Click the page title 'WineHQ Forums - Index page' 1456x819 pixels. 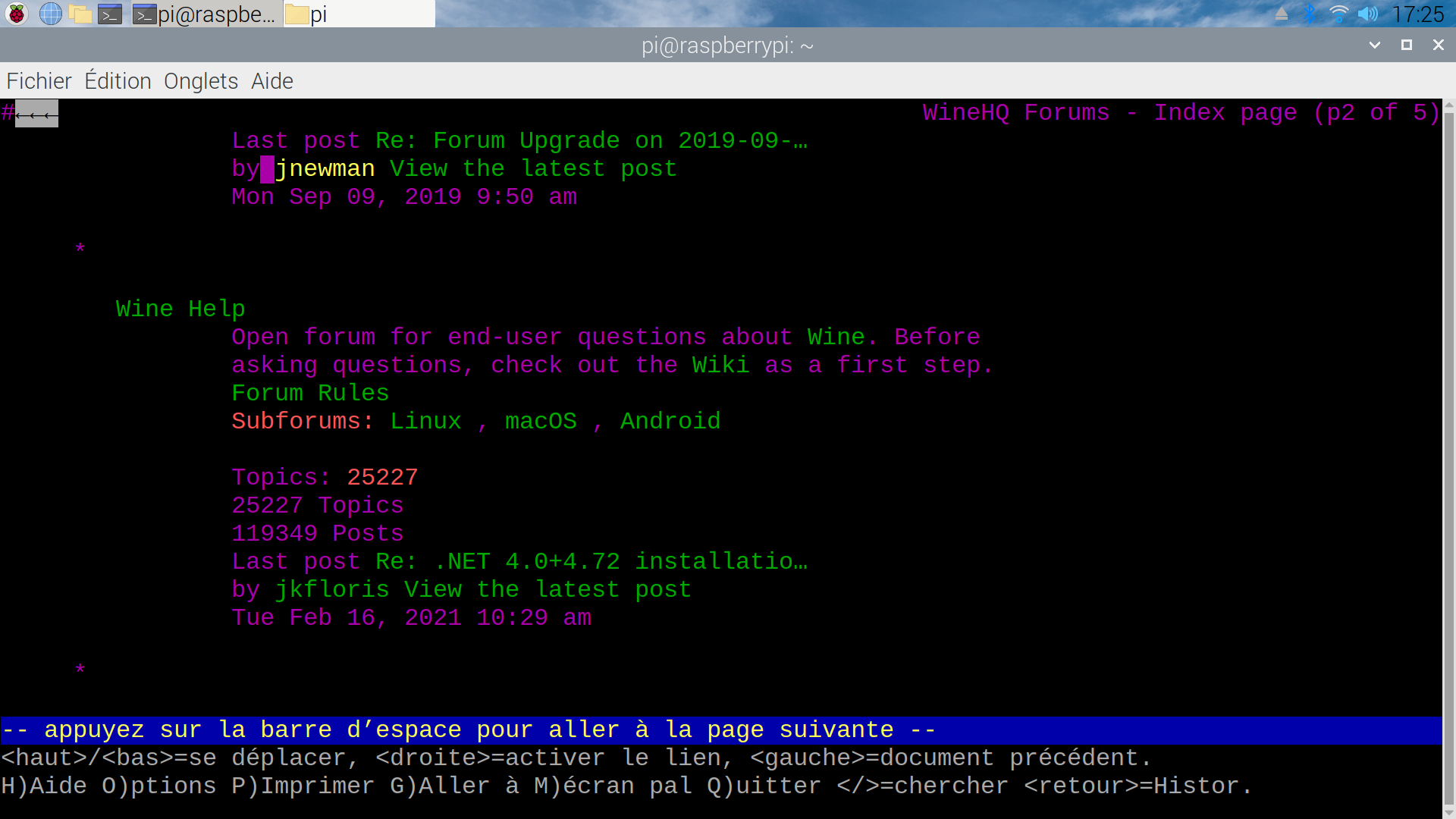[1109, 112]
